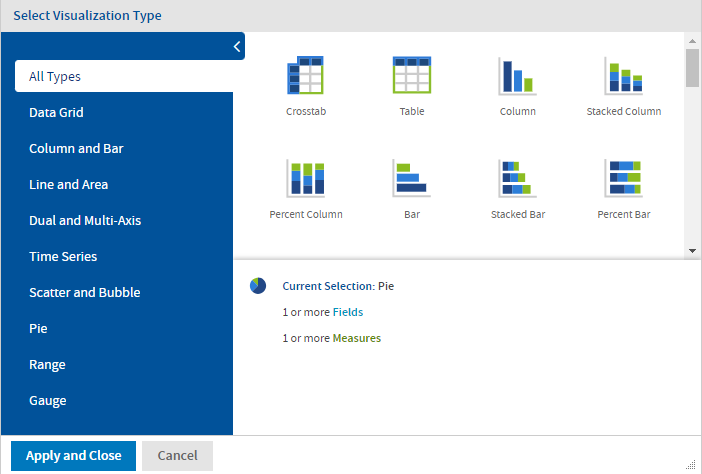Click the chart list scrollbar thumb

[x=692, y=68]
